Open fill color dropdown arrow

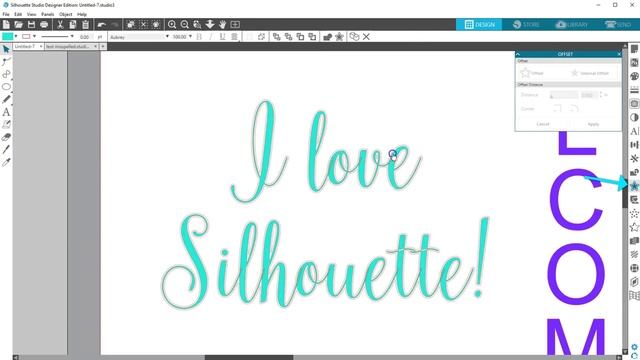coord(16,36)
